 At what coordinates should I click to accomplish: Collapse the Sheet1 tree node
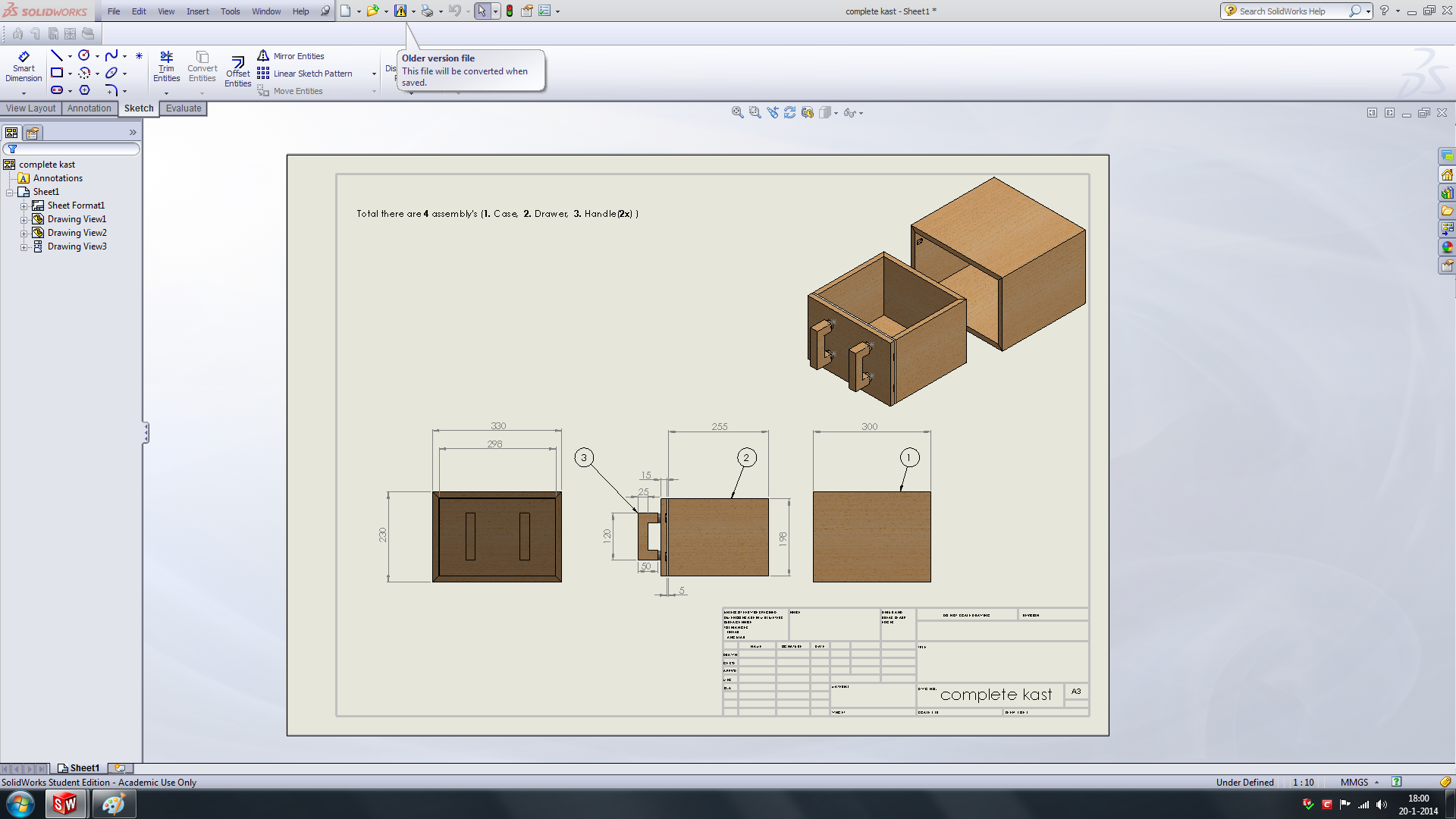point(10,193)
